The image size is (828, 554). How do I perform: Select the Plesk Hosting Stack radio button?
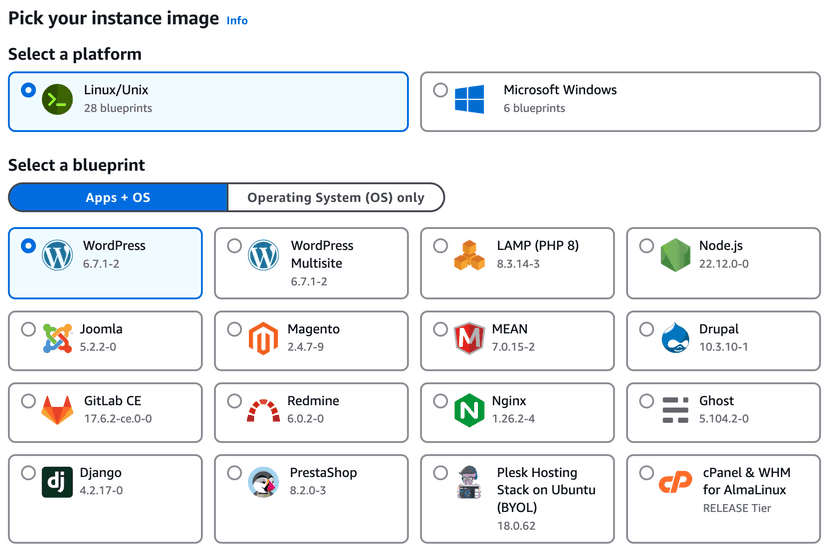pos(440,473)
